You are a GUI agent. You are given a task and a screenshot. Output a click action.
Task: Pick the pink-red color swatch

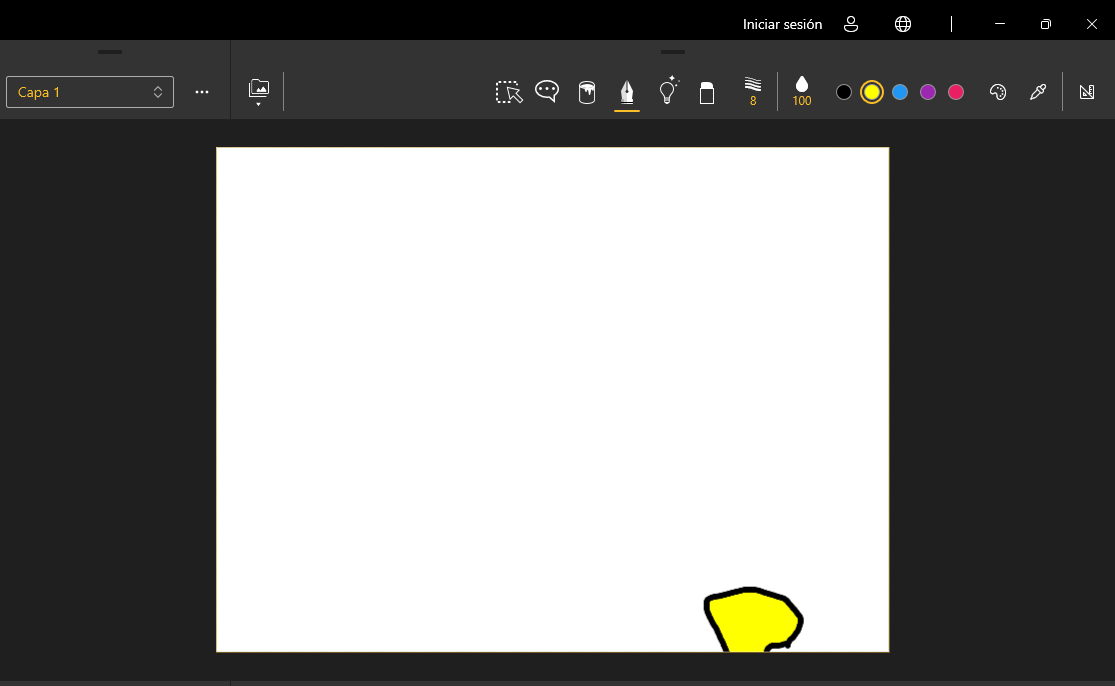click(956, 92)
